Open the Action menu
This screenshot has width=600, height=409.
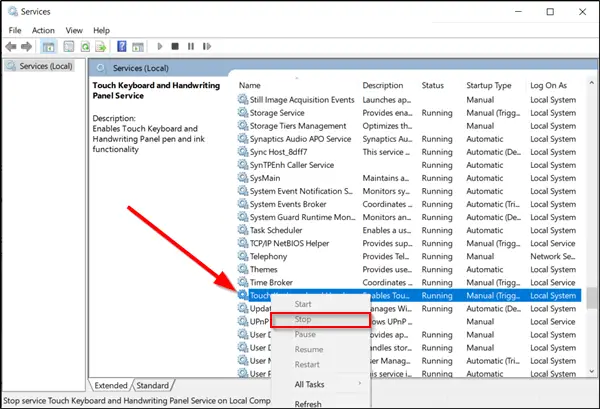pyautogui.click(x=43, y=30)
